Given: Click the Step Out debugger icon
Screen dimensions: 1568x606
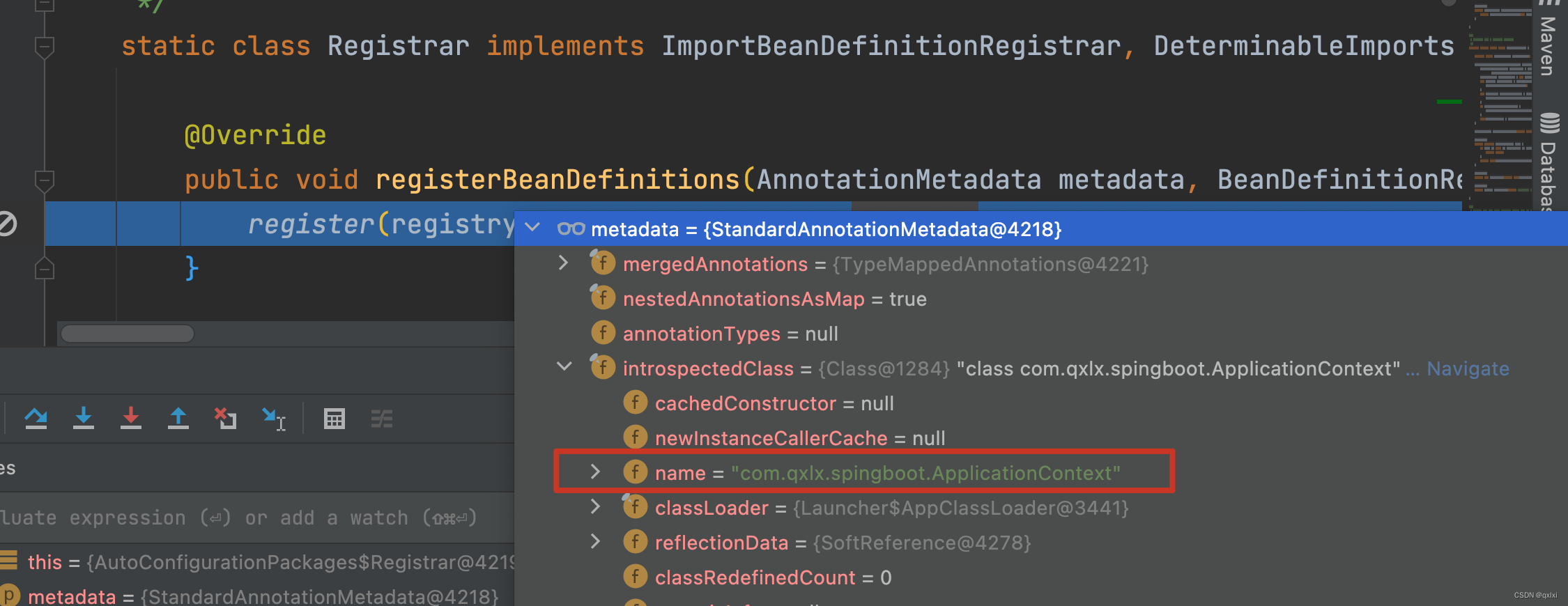Looking at the screenshot, I should pyautogui.click(x=178, y=419).
